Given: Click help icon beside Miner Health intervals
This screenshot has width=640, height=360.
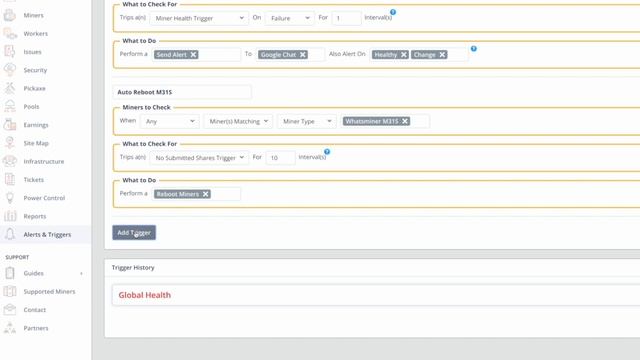Looking at the screenshot, I should coord(393,12).
